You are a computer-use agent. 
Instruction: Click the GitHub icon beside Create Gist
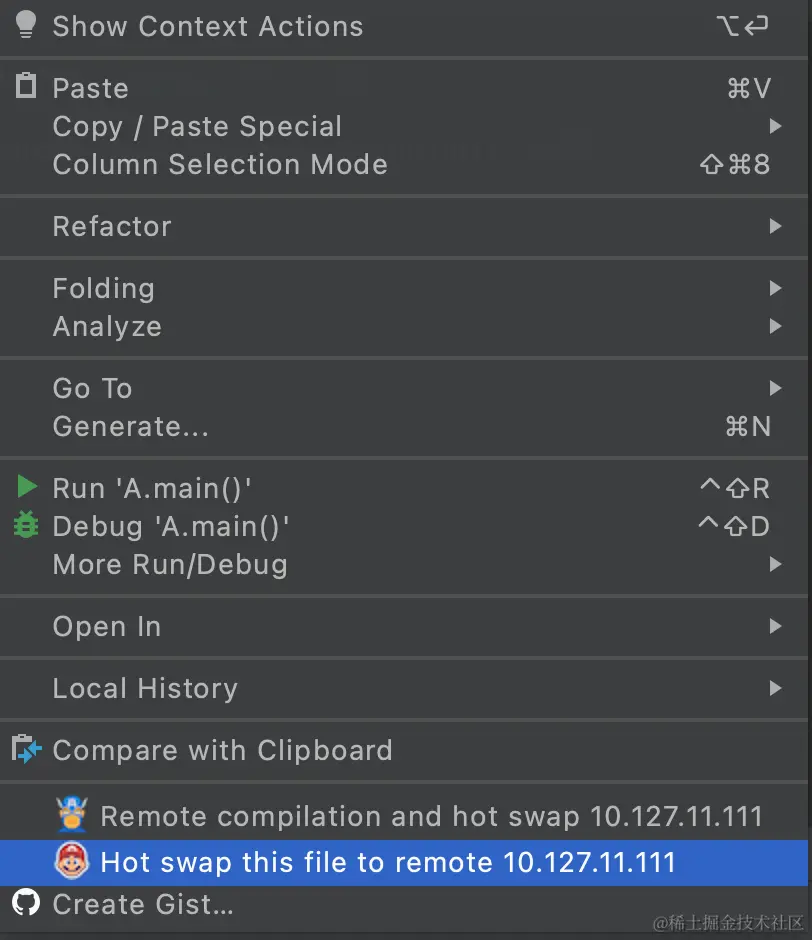pos(26,903)
